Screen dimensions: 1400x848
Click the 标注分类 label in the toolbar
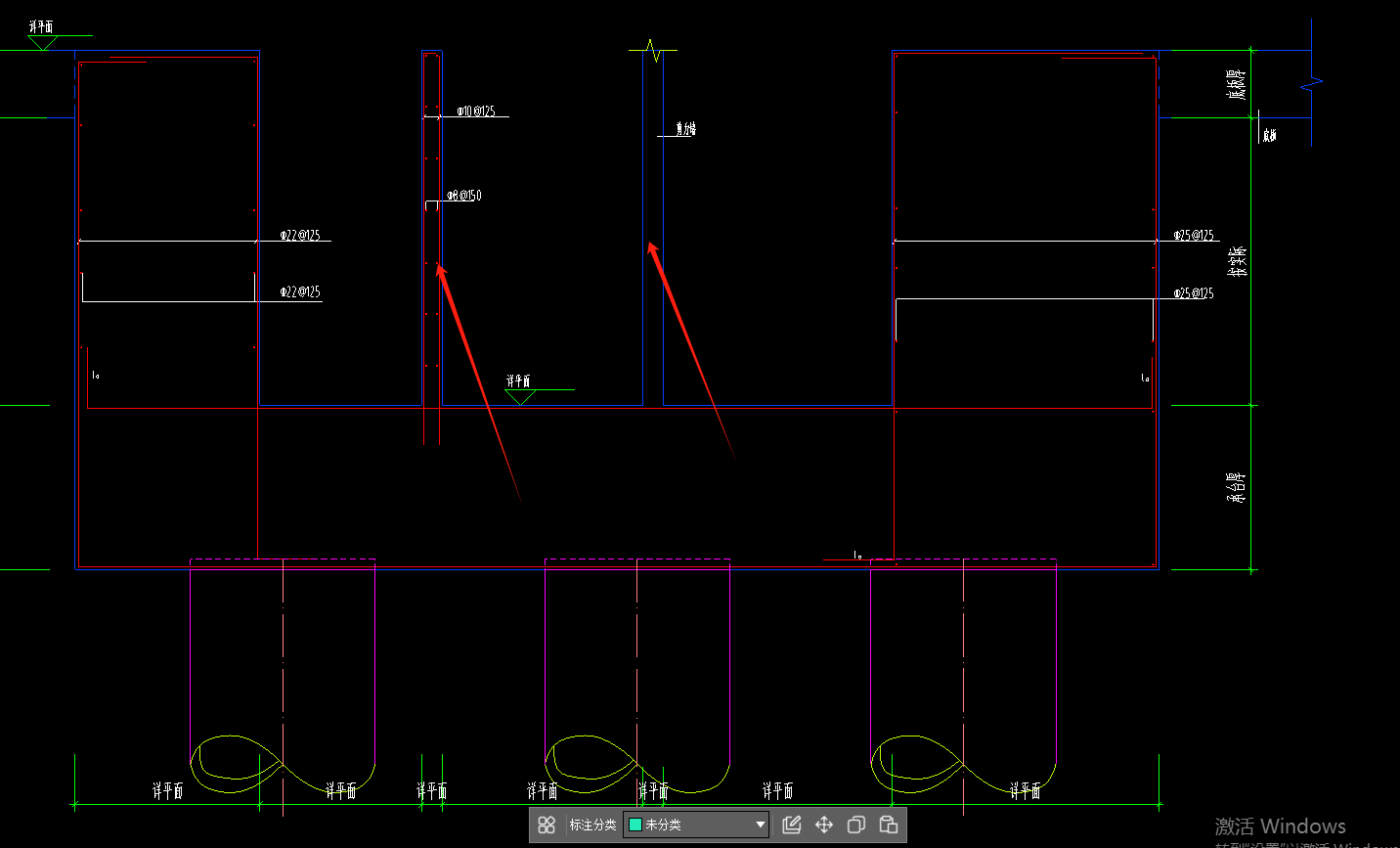(592, 825)
